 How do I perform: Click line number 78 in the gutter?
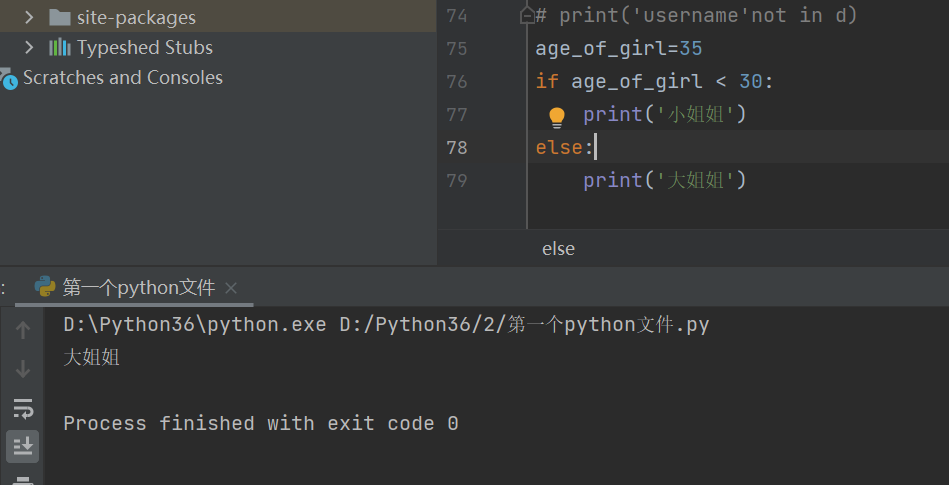[x=457, y=147]
